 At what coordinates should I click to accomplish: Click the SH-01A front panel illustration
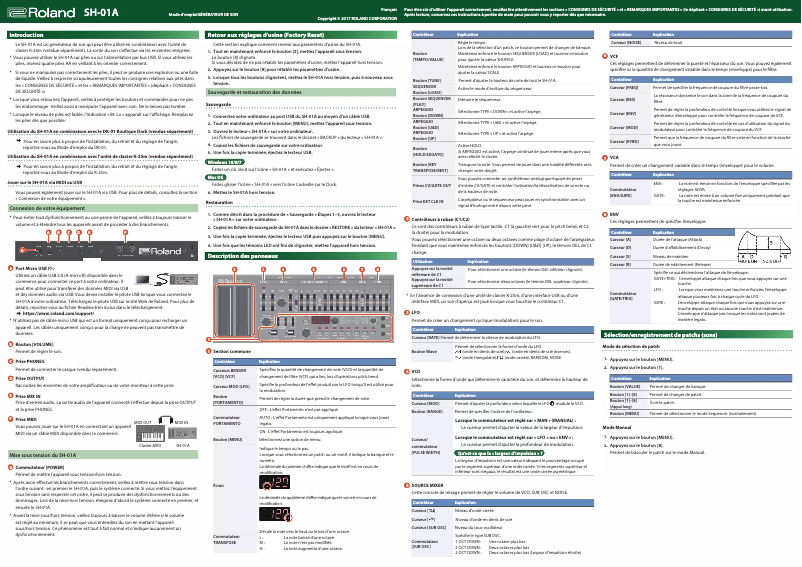pyautogui.click(x=303, y=300)
